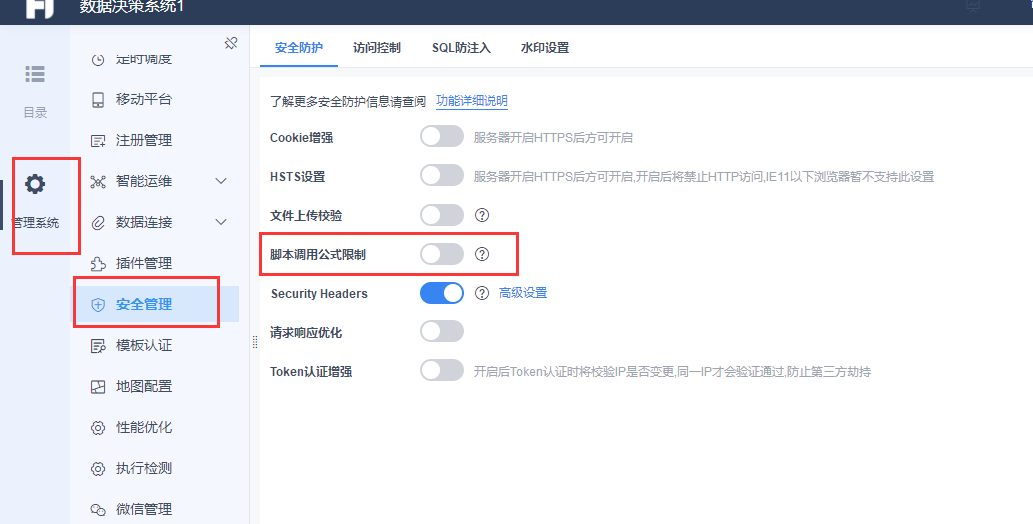Expand the 数据连接 menu chevron
This screenshot has height=524, width=1033.
[x=221, y=222]
